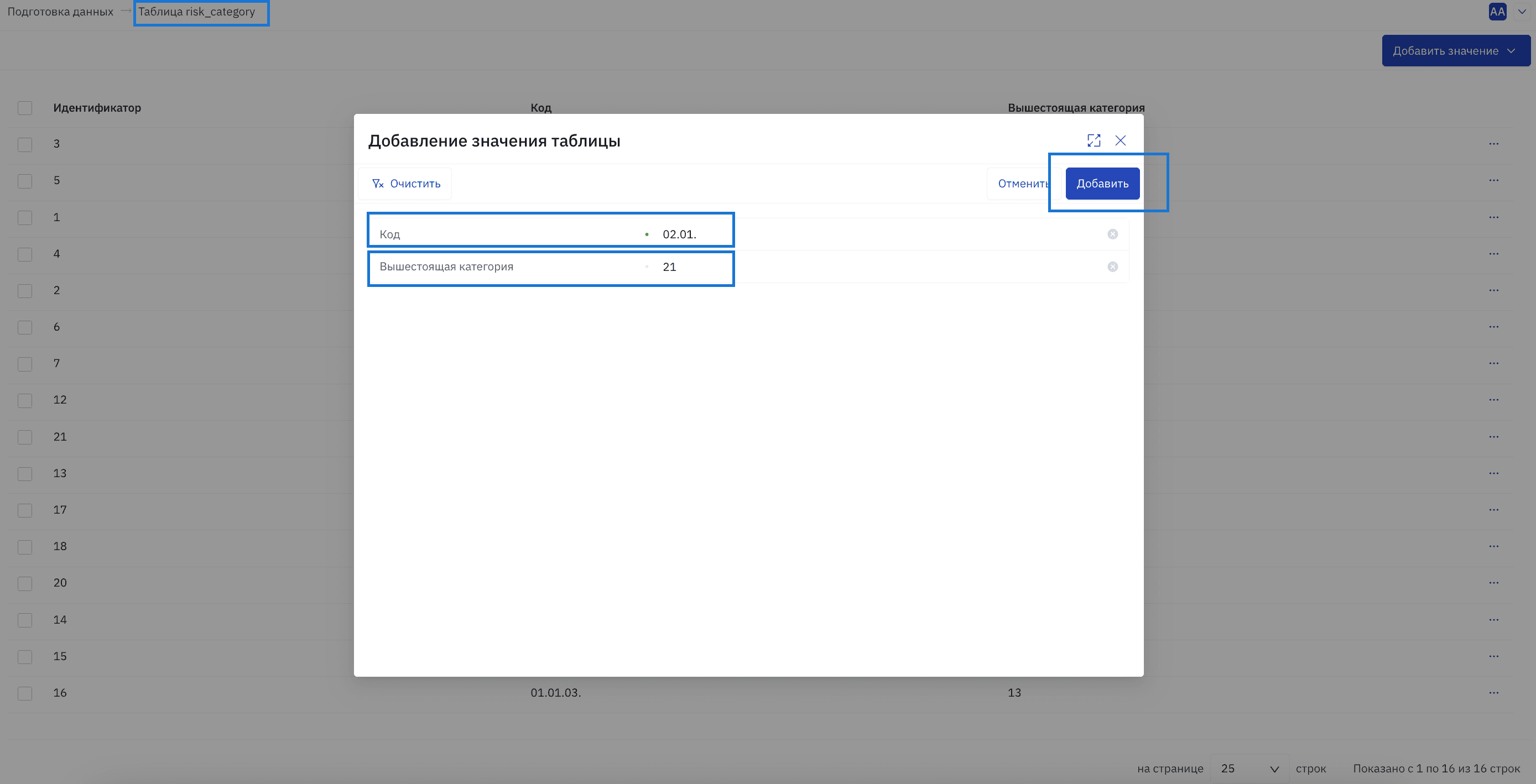Check the row with identifier 12
The width and height of the screenshot is (1536, 784).
pyautogui.click(x=25, y=400)
